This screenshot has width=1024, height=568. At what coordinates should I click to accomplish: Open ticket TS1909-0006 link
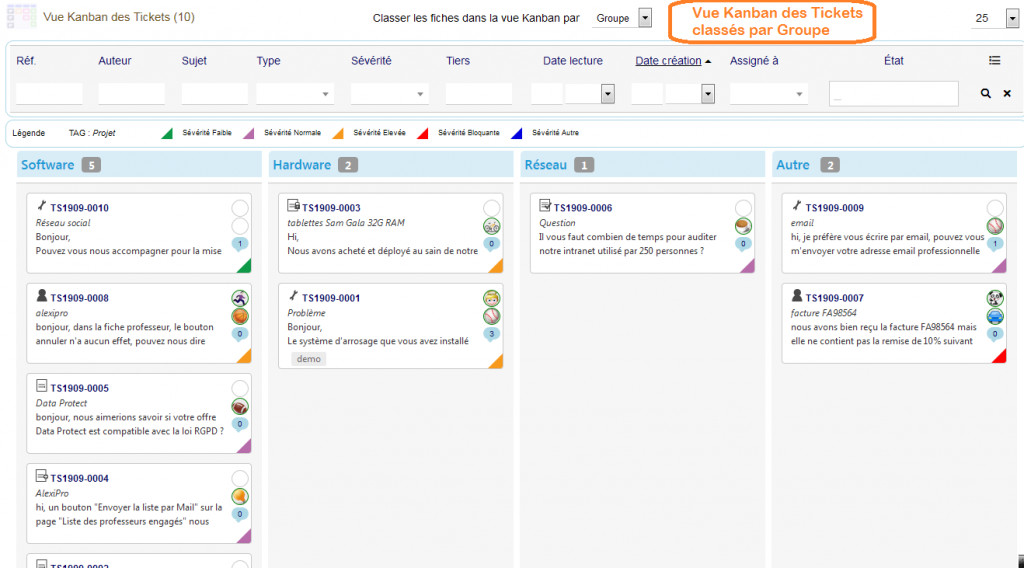(583, 208)
